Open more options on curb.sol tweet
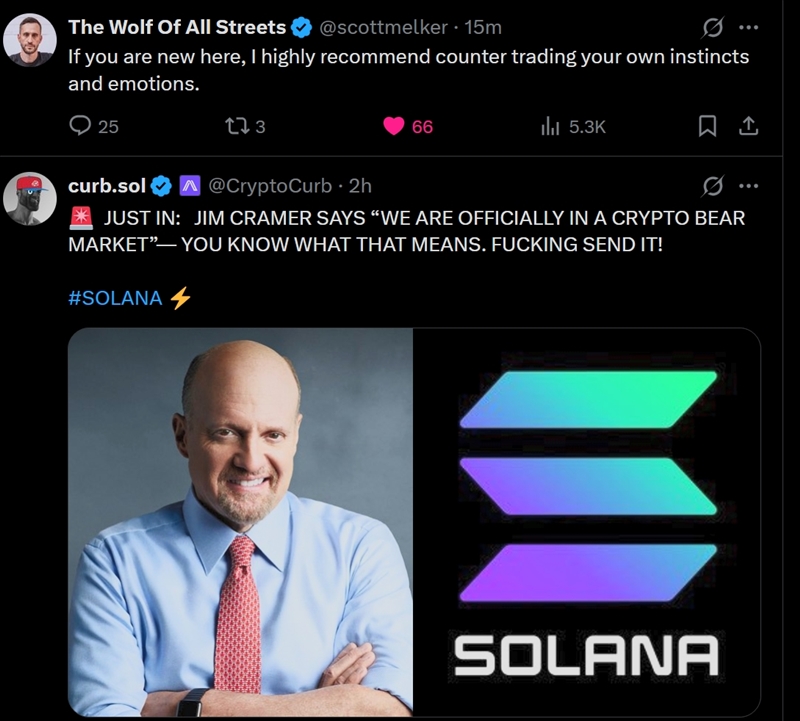Image resolution: width=800 pixels, height=721 pixels. click(748, 186)
